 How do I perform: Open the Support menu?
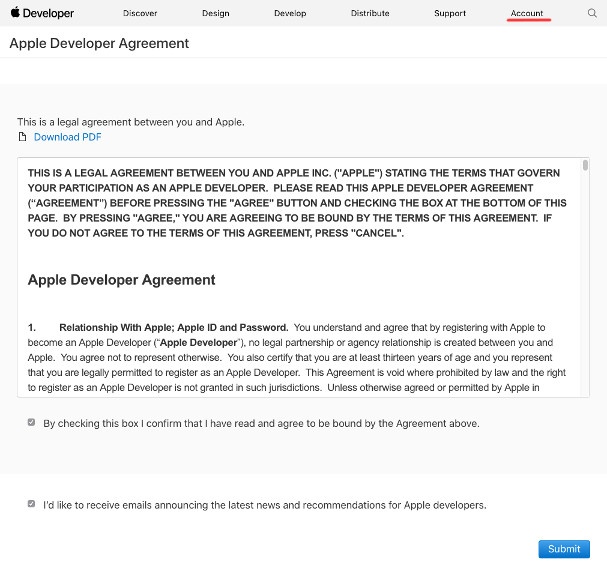point(450,13)
